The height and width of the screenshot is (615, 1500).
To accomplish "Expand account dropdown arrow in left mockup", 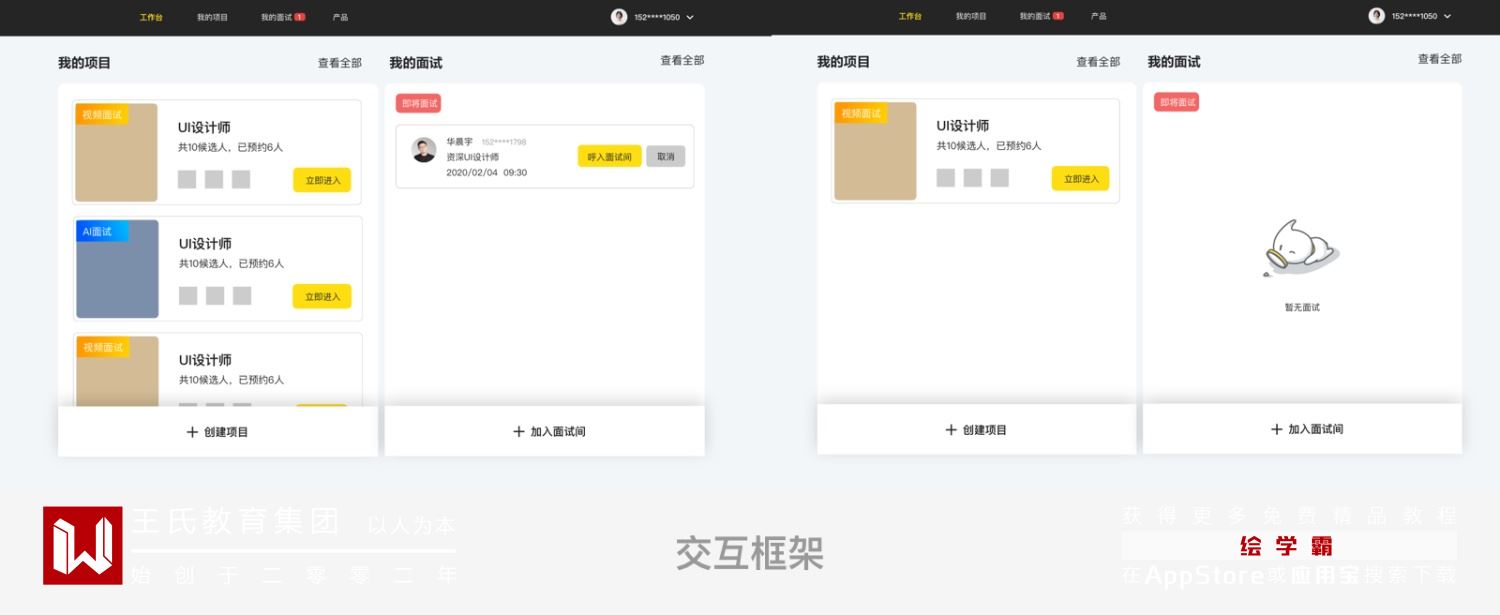I will 690,18.
